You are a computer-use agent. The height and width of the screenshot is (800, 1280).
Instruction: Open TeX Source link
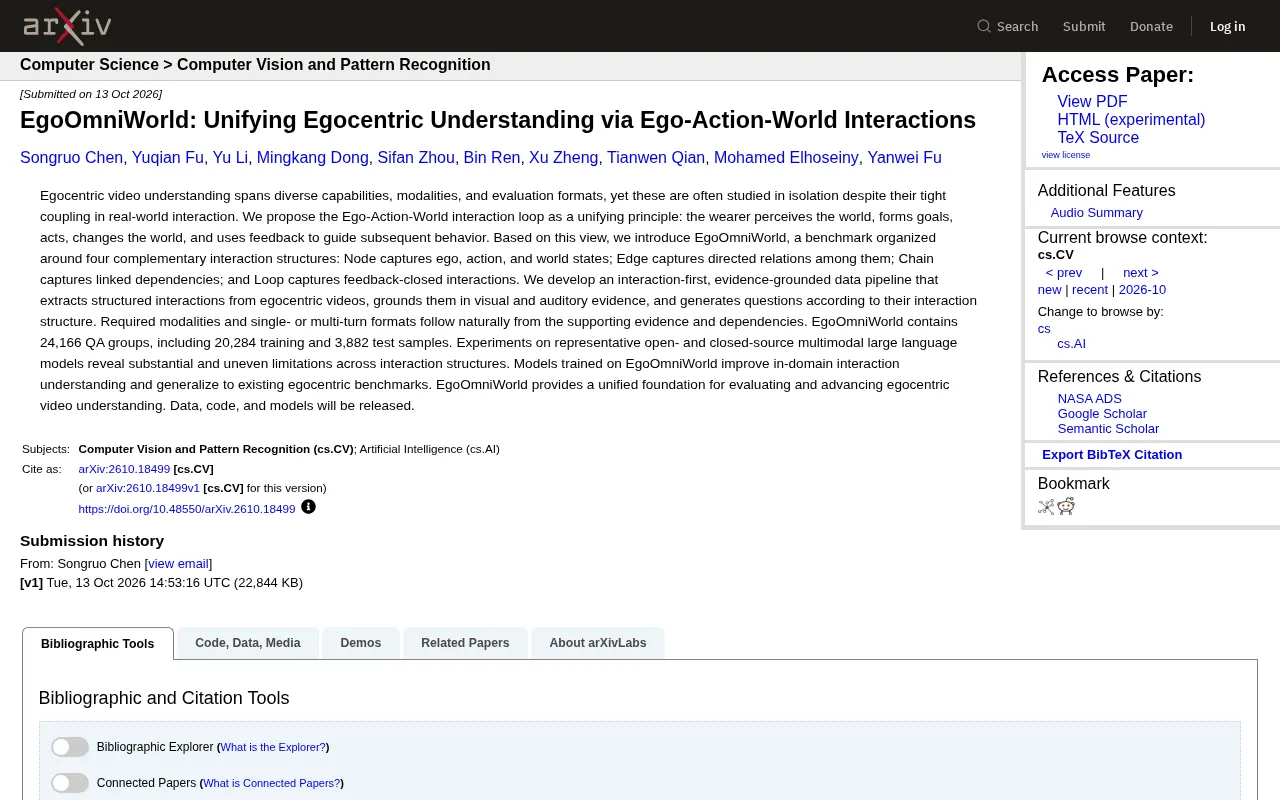1098,138
